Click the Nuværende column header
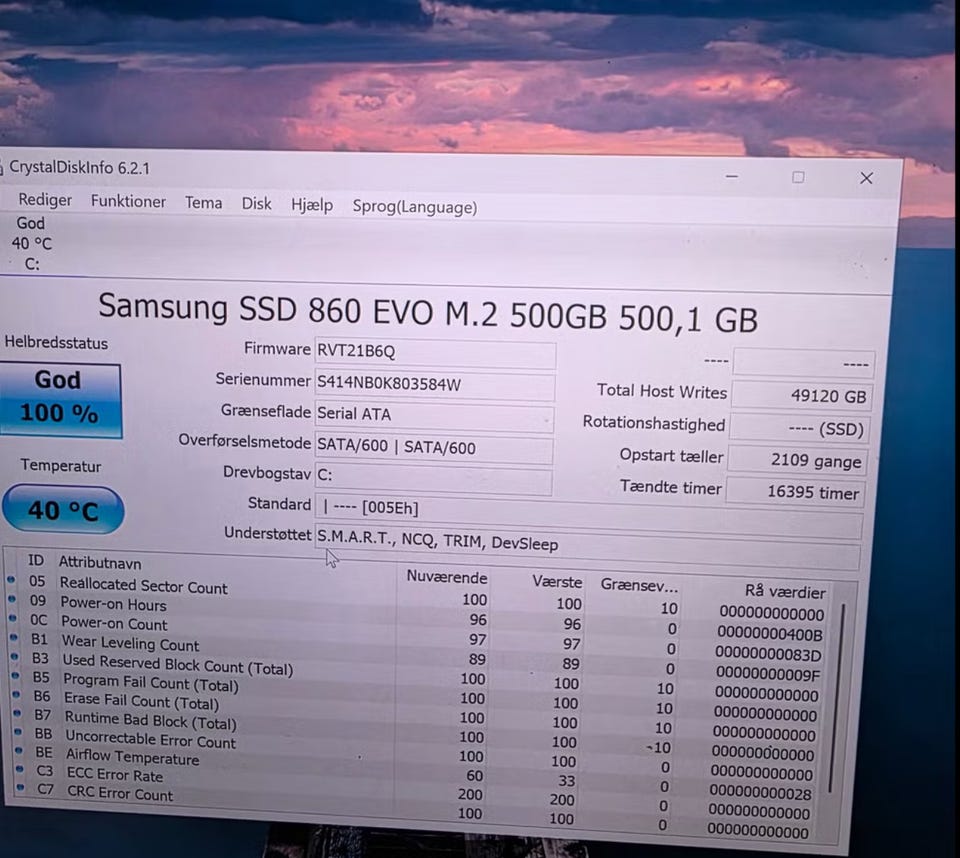Screen dimensions: 960x858 (447, 577)
